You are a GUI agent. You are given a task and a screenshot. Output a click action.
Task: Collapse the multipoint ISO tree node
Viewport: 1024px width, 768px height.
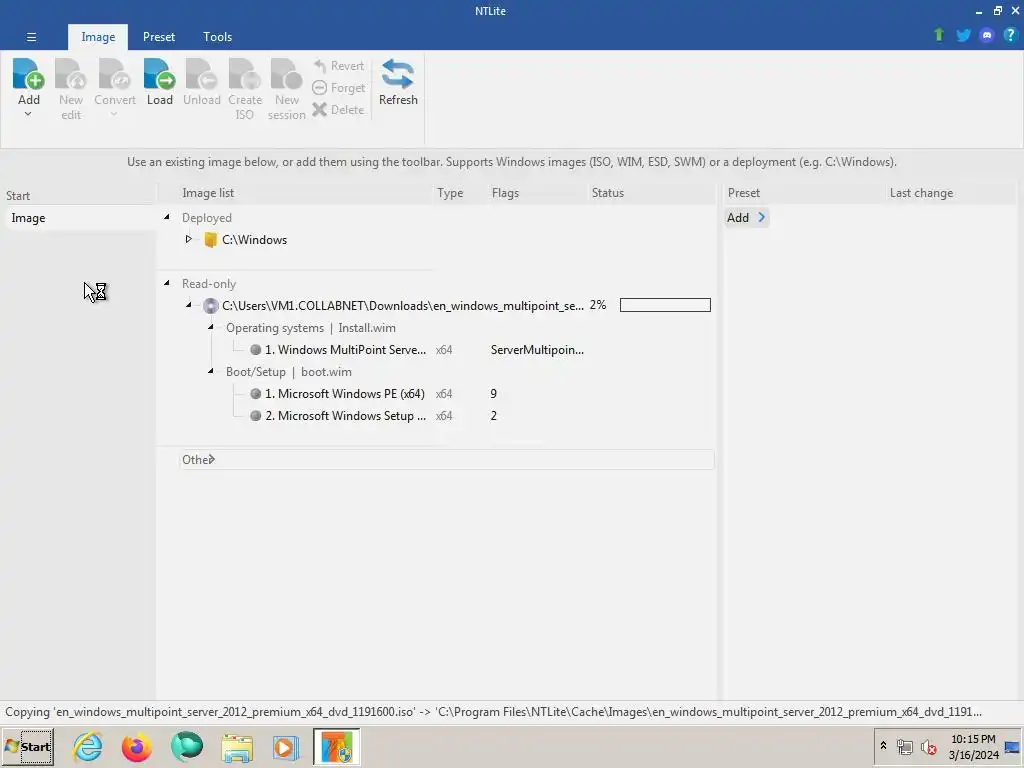tap(188, 305)
